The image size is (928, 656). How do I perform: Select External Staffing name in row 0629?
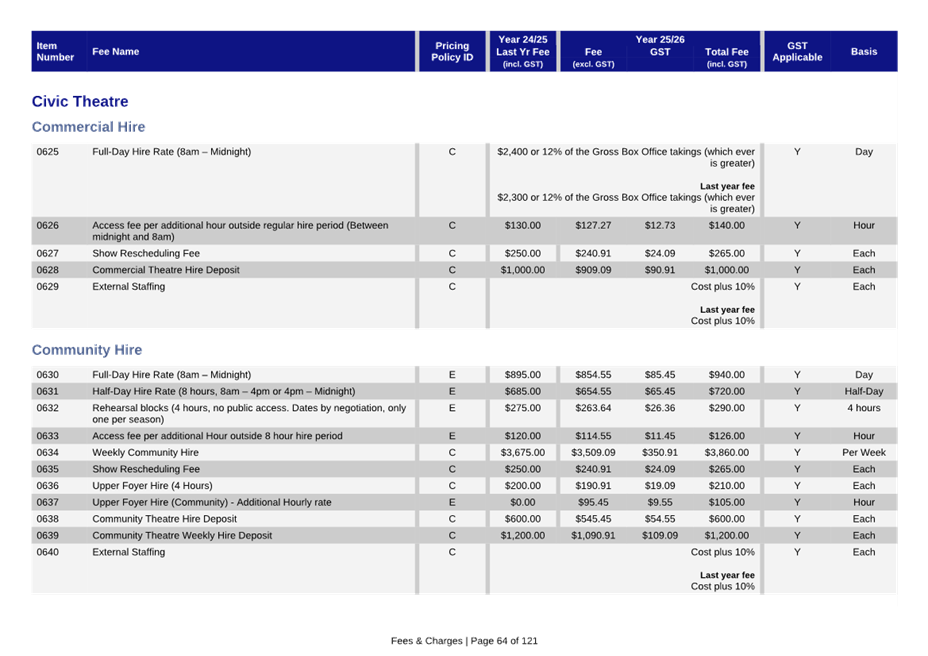(x=128, y=286)
